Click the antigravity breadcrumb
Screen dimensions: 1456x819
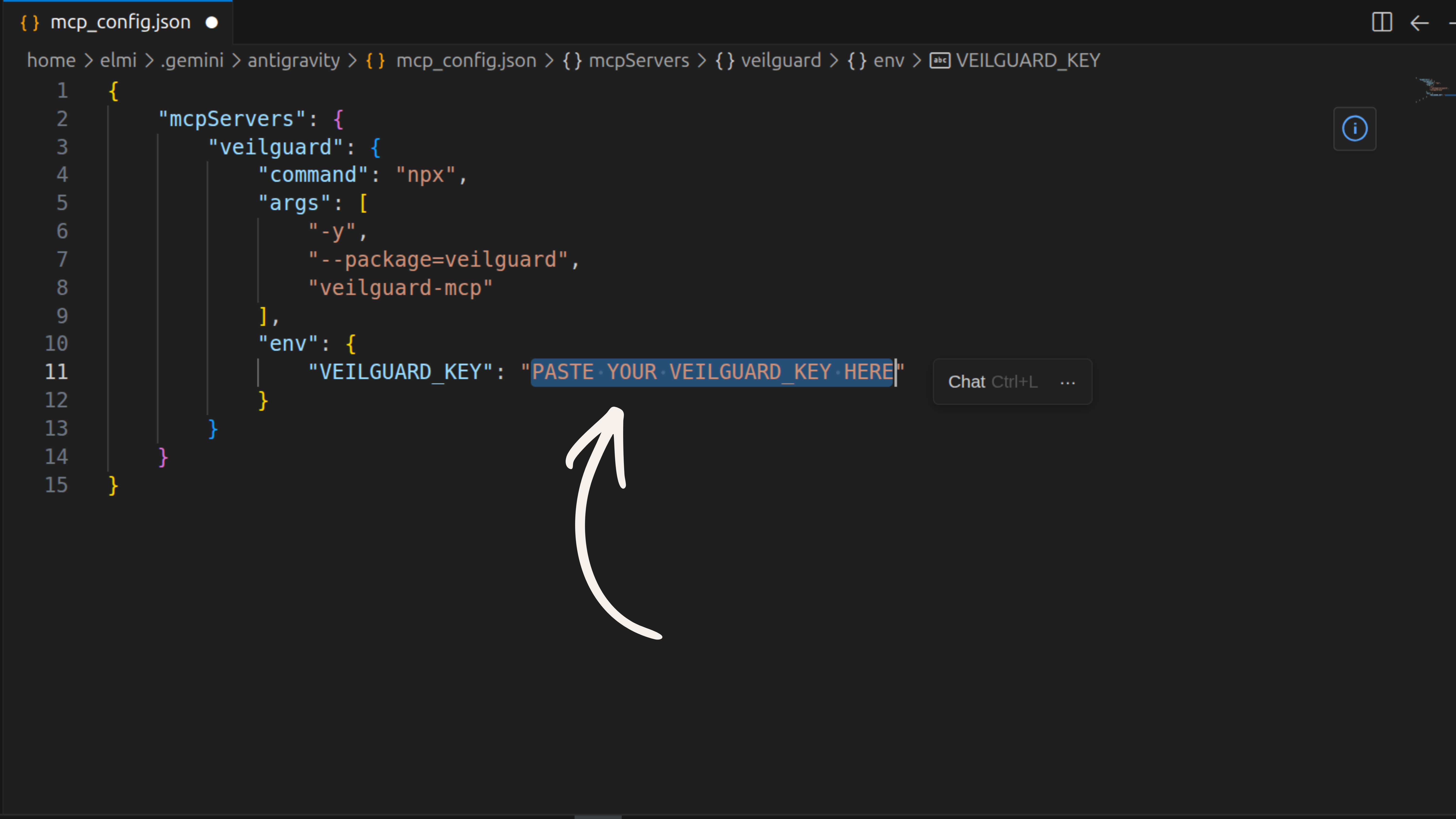pos(293,60)
